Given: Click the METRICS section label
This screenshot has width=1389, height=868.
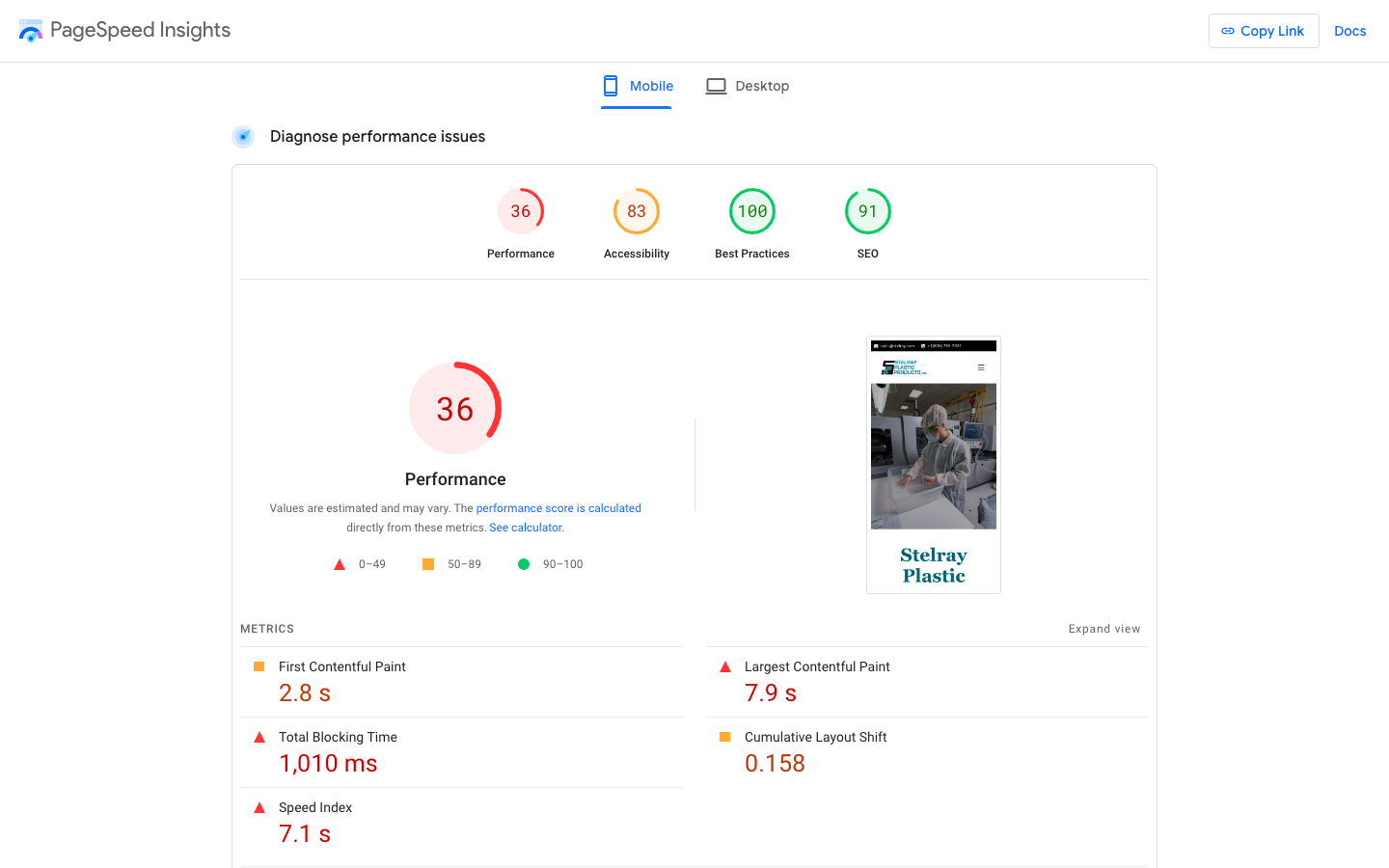Looking at the screenshot, I should [267, 629].
